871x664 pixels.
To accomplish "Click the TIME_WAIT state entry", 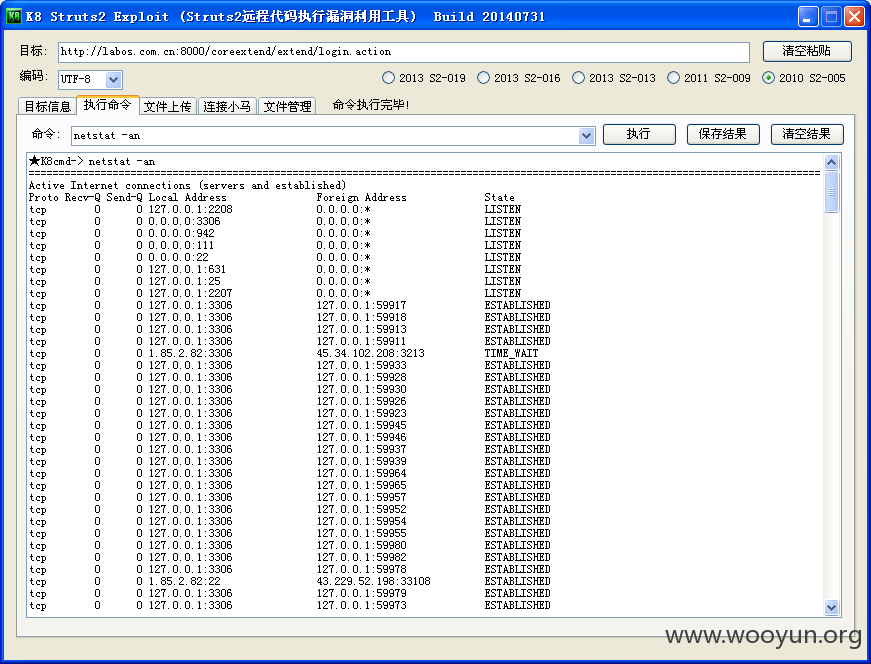I will tap(511, 353).
